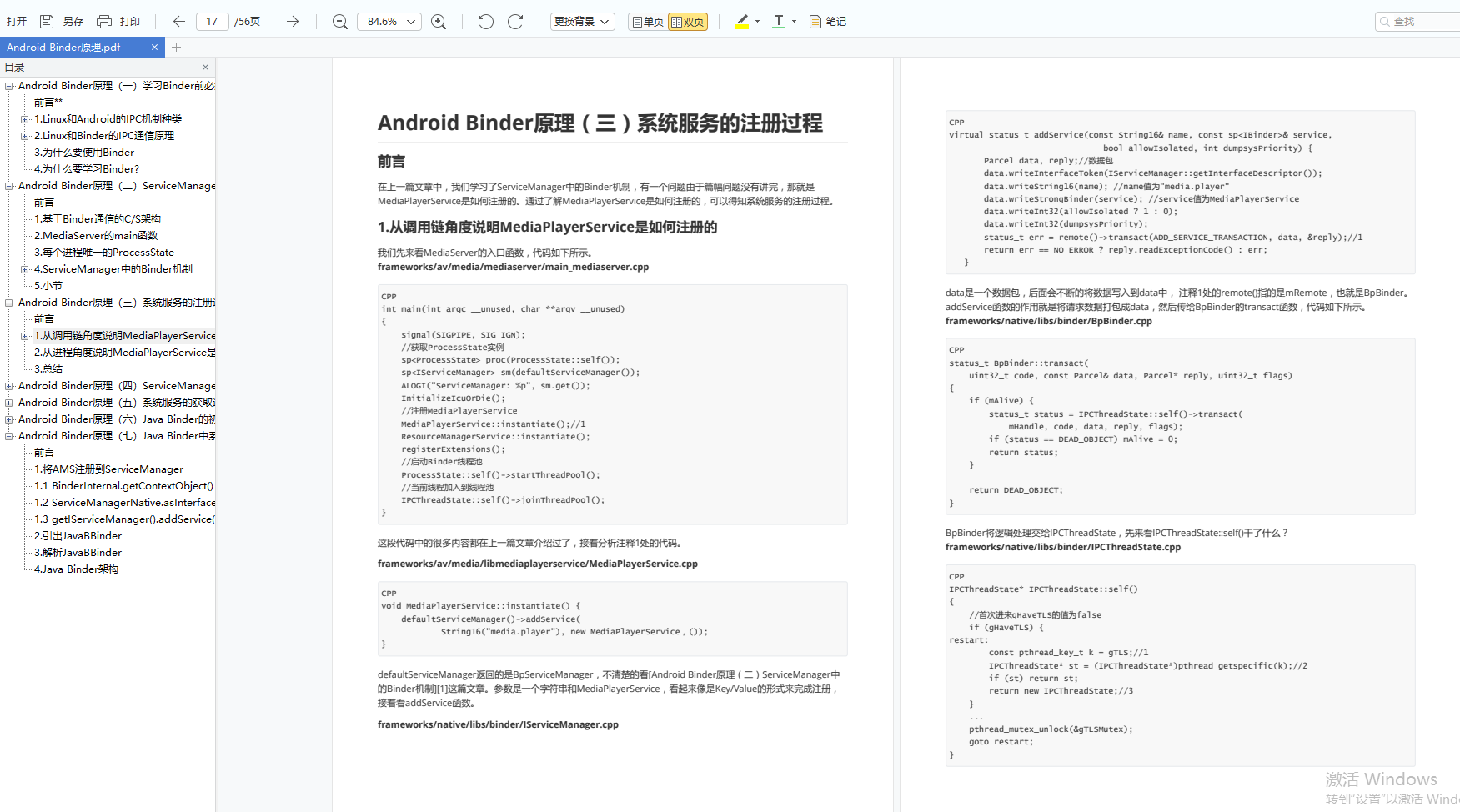Open outline item 3.解析JavaBBinder
The height and width of the screenshot is (812, 1460).
click(78, 553)
